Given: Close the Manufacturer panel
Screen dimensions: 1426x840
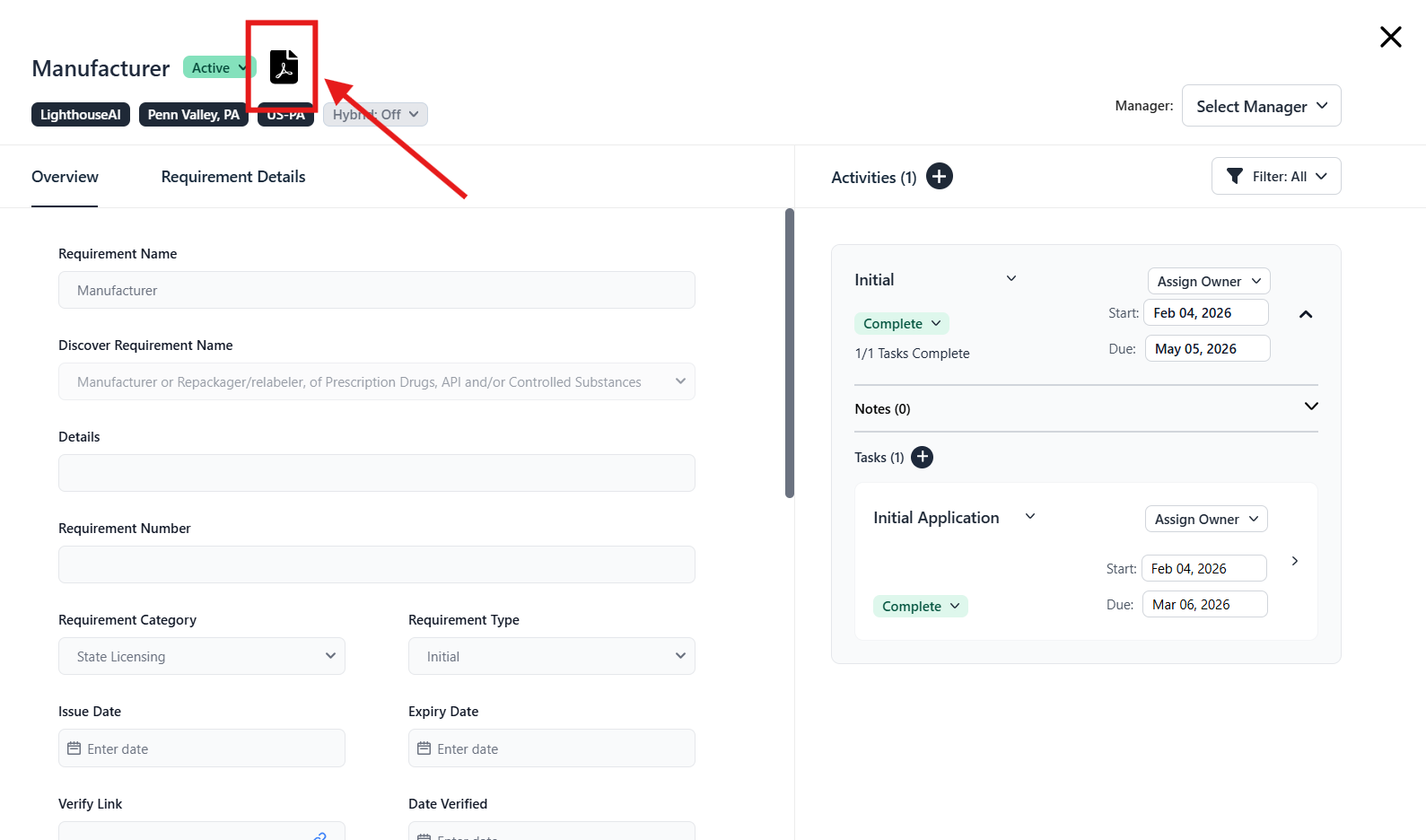Looking at the screenshot, I should [x=1390, y=37].
